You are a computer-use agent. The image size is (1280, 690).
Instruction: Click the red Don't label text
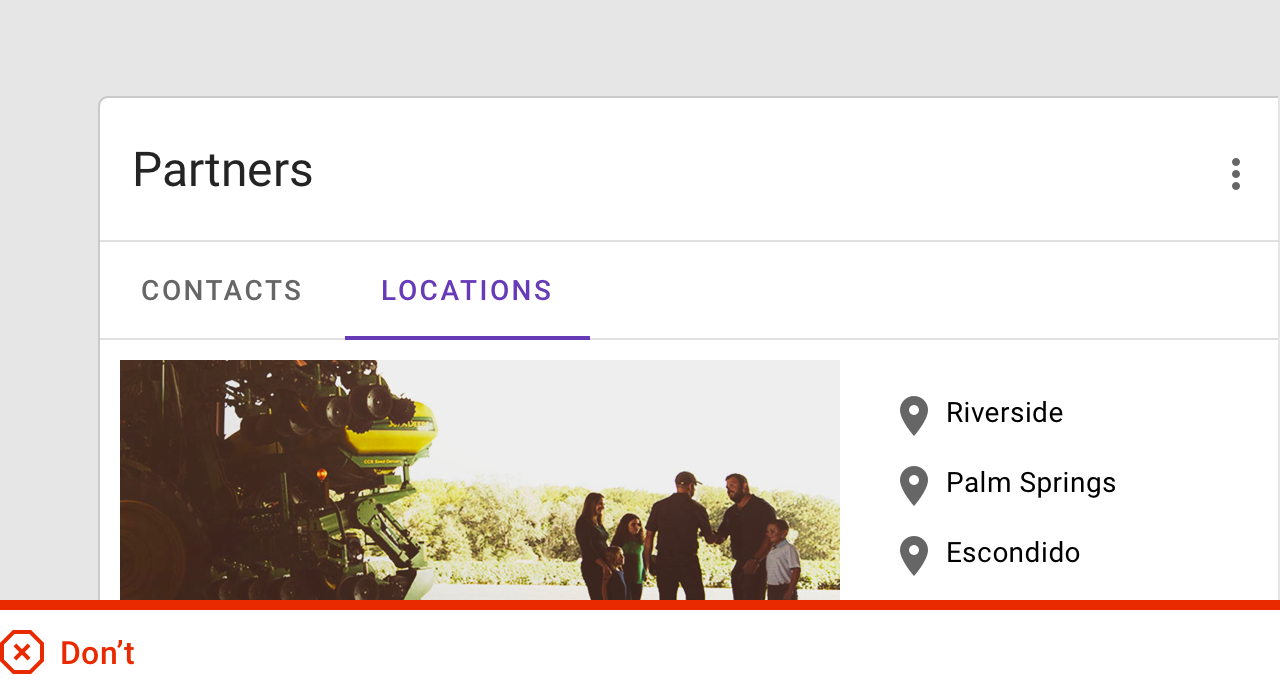[x=97, y=654]
